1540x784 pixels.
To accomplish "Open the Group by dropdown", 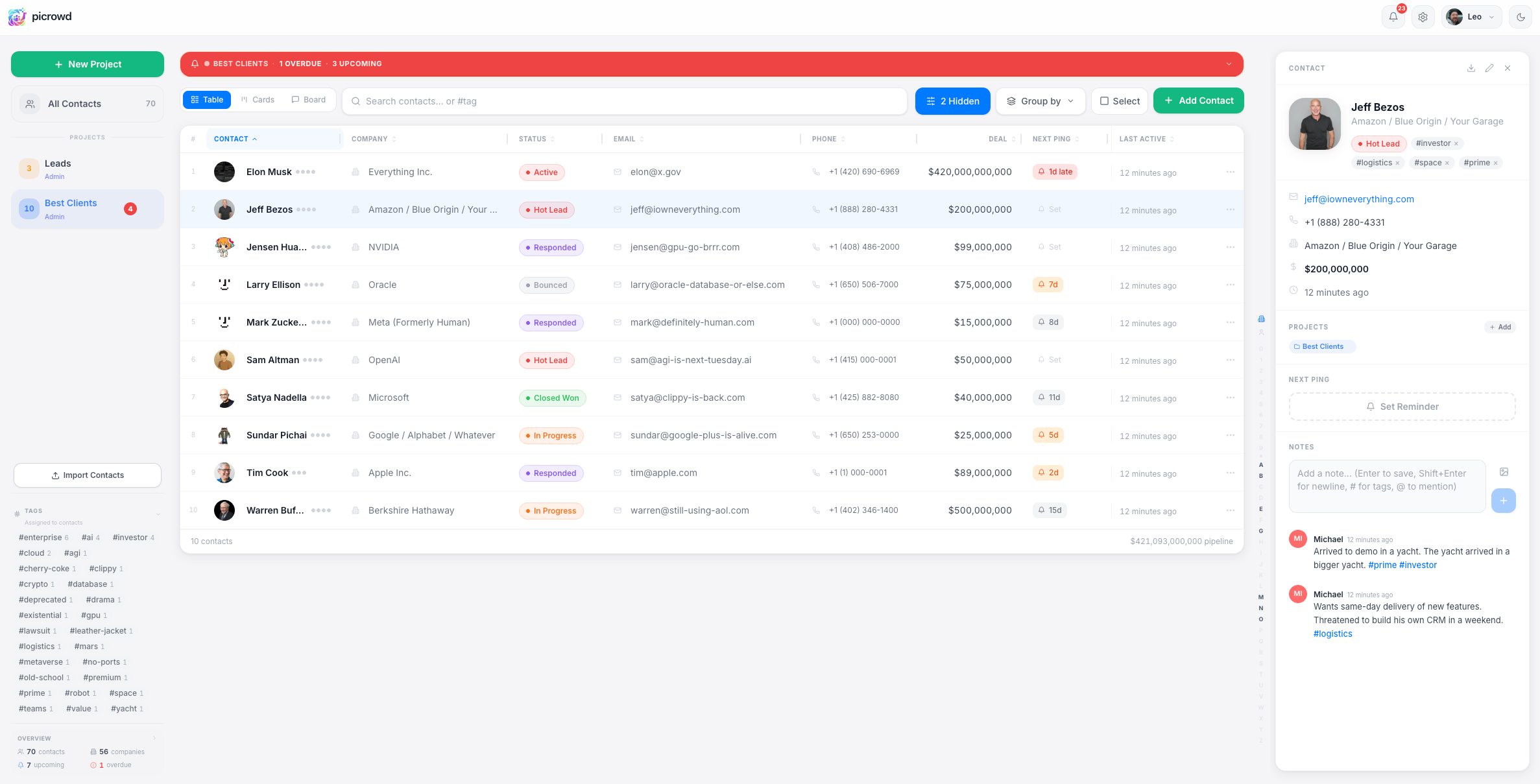I will pyautogui.click(x=1041, y=101).
